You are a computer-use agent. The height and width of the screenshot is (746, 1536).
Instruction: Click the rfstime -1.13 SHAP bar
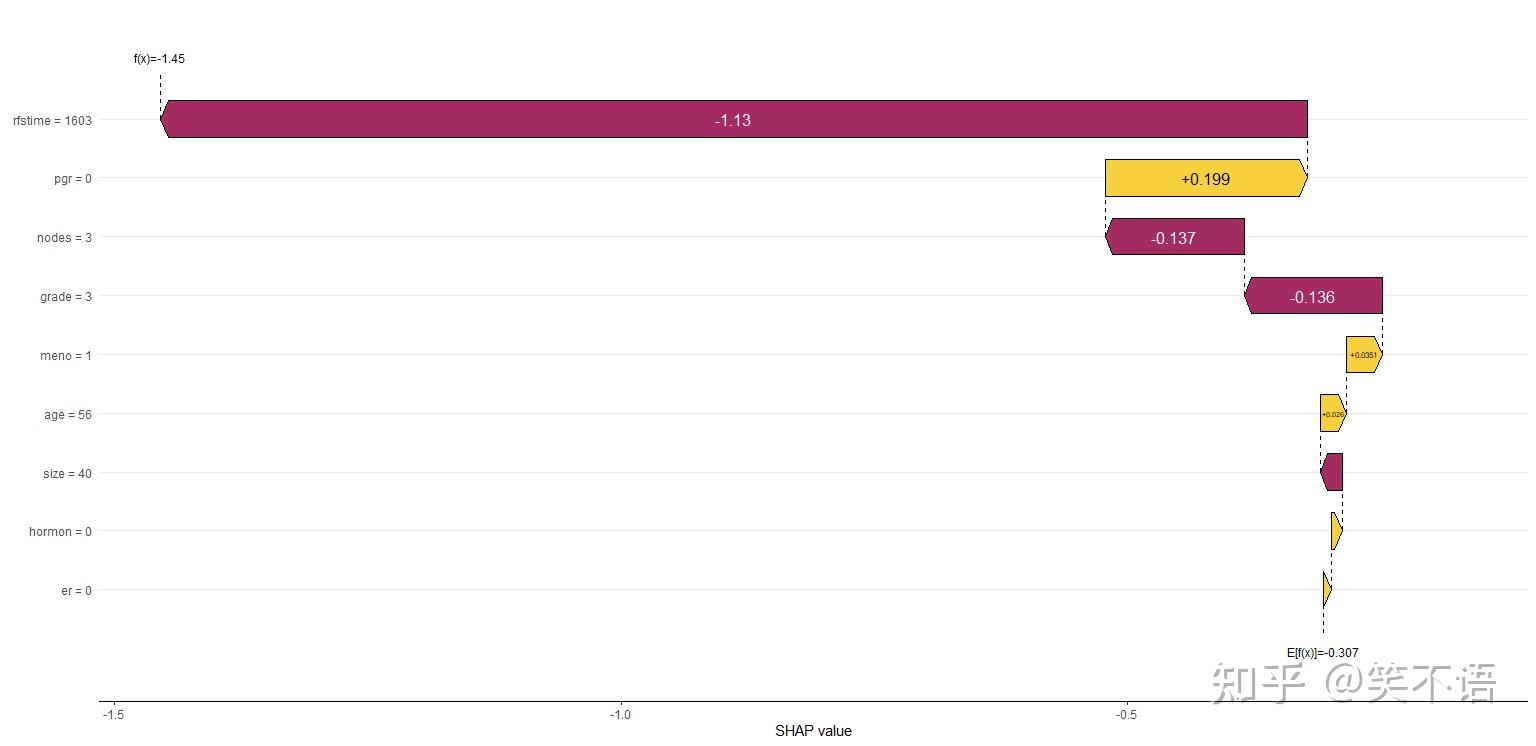pyautogui.click(x=733, y=119)
